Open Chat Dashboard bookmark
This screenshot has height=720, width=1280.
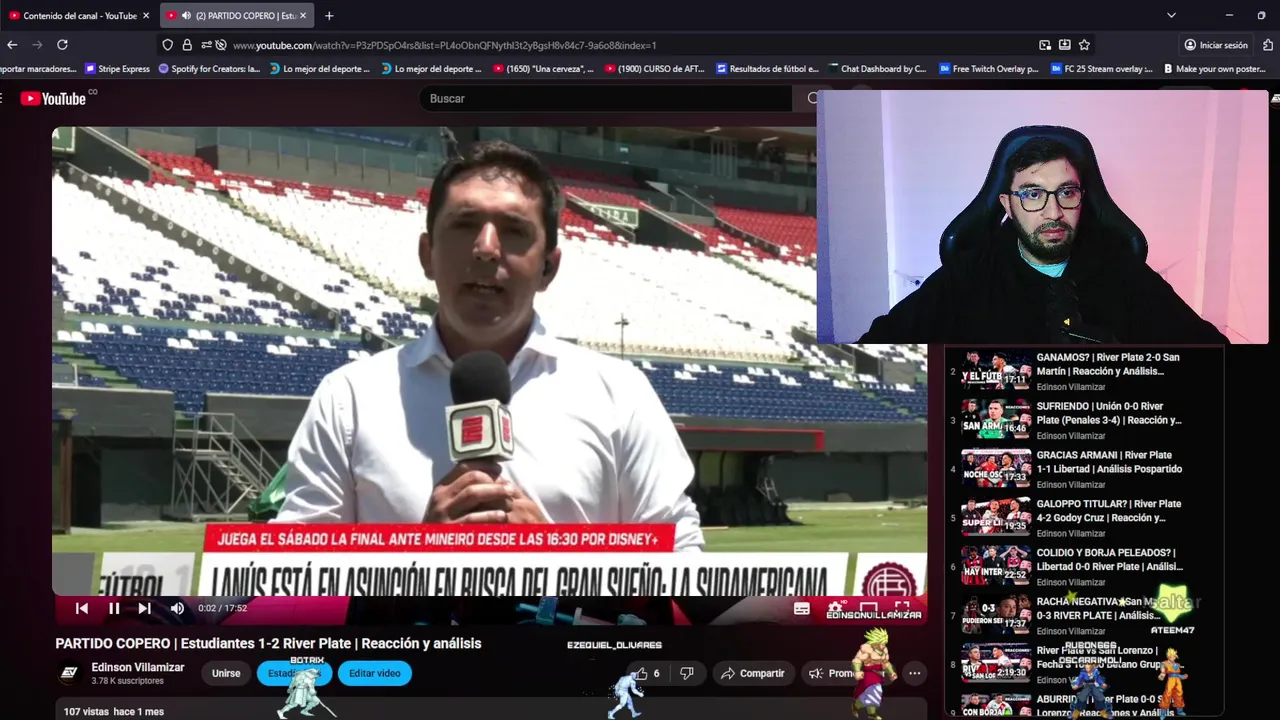click(877, 69)
